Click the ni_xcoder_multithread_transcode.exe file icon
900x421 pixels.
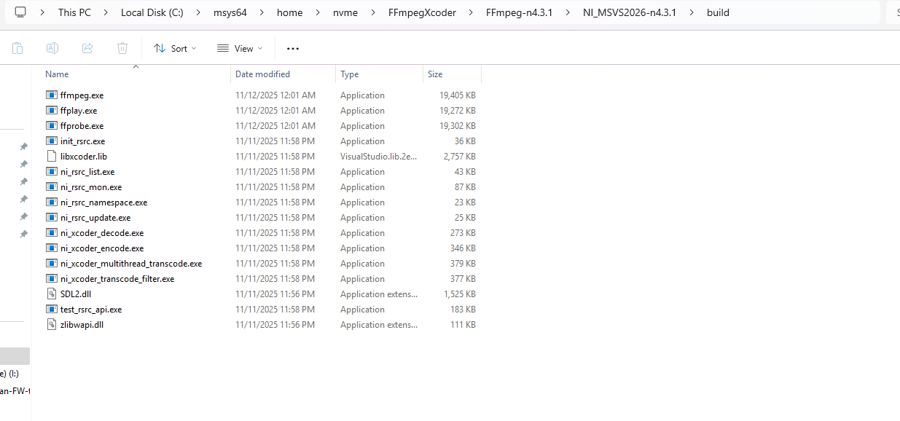point(52,264)
